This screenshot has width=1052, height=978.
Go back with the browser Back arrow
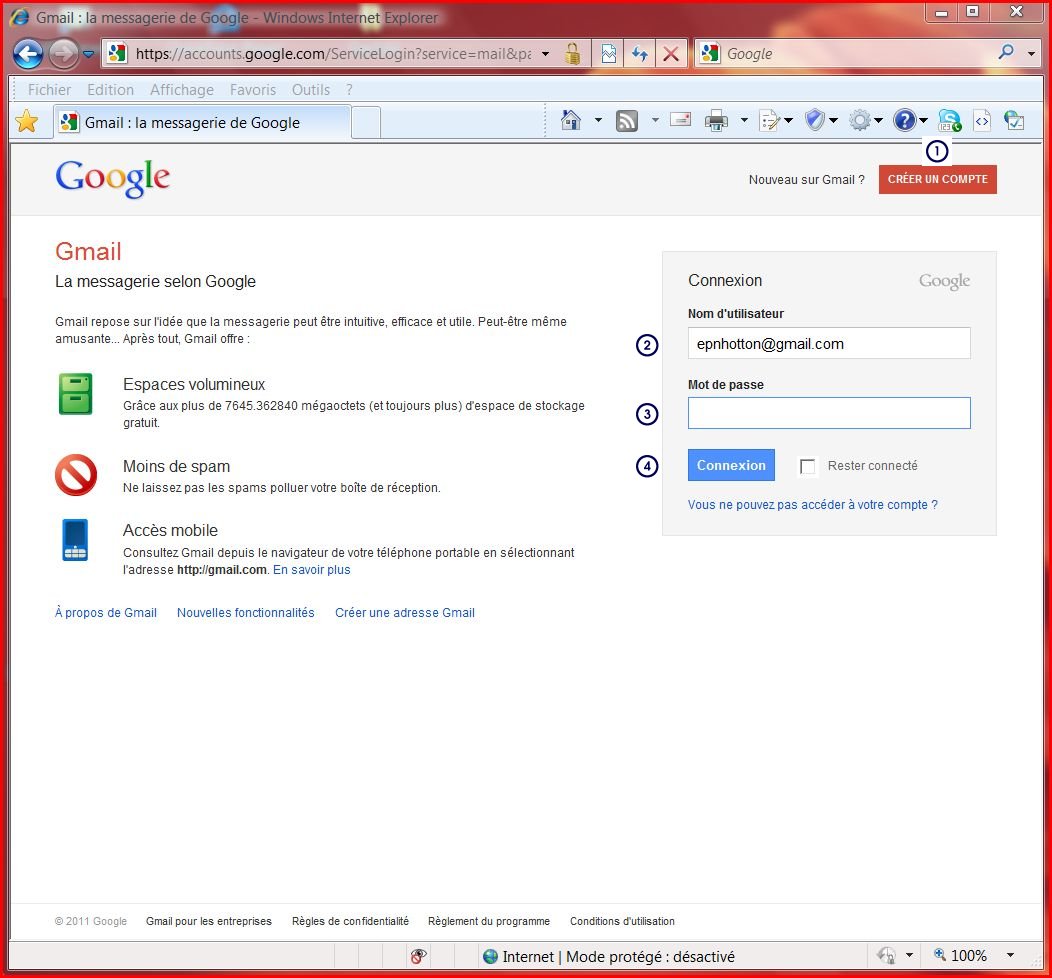[x=28, y=54]
